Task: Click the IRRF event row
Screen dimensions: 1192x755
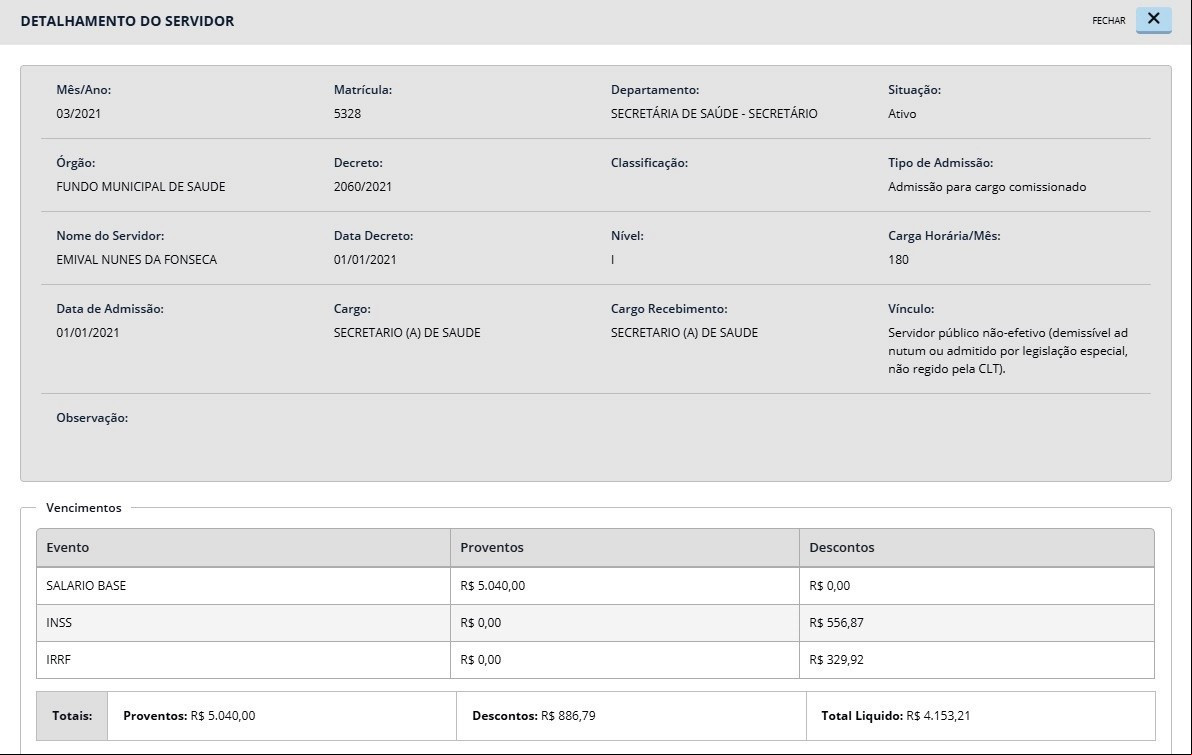Action: pos(595,660)
